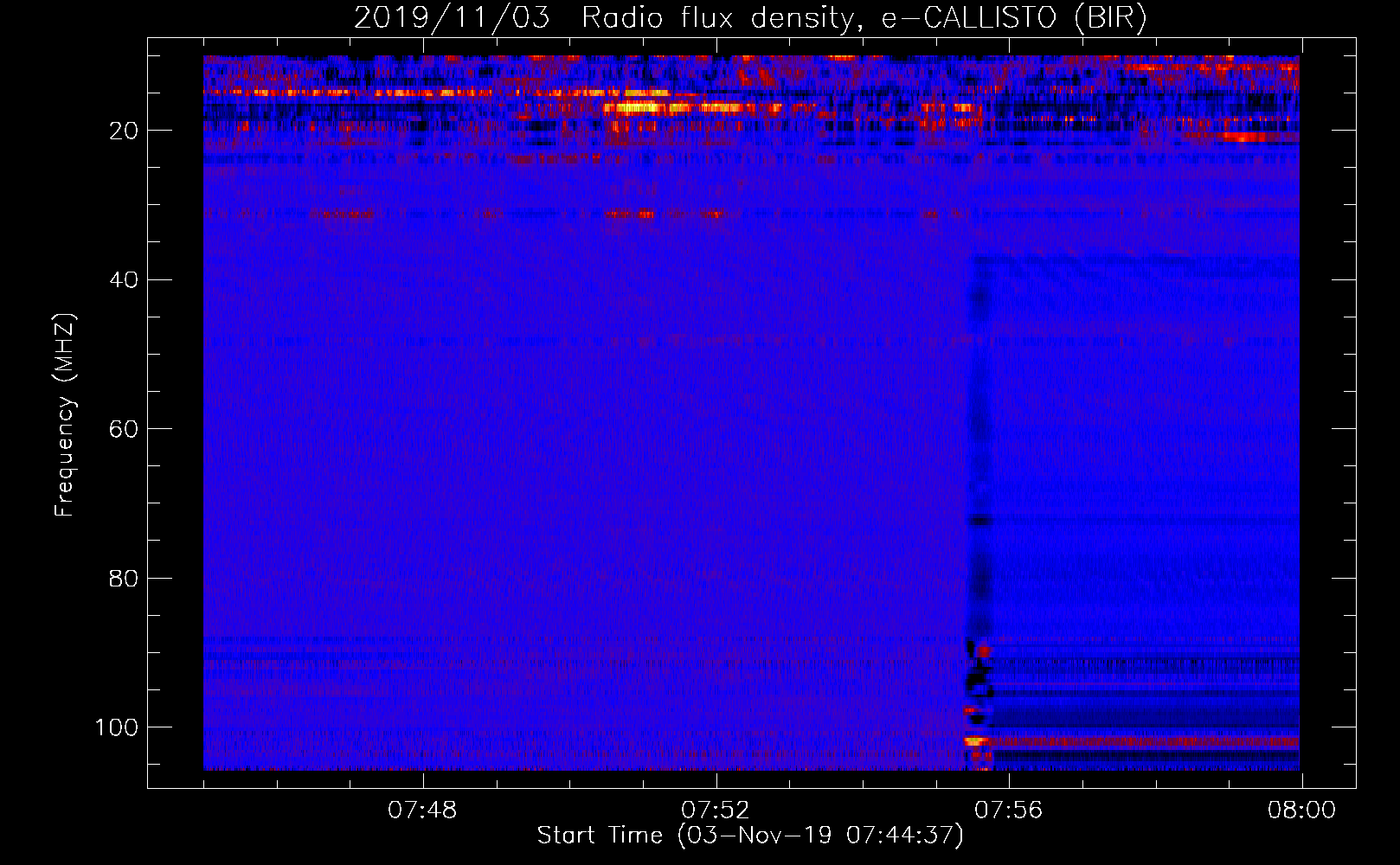This screenshot has height=865, width=1400.
Task: Click the time tick label '07:56'
Action: 1009,811
